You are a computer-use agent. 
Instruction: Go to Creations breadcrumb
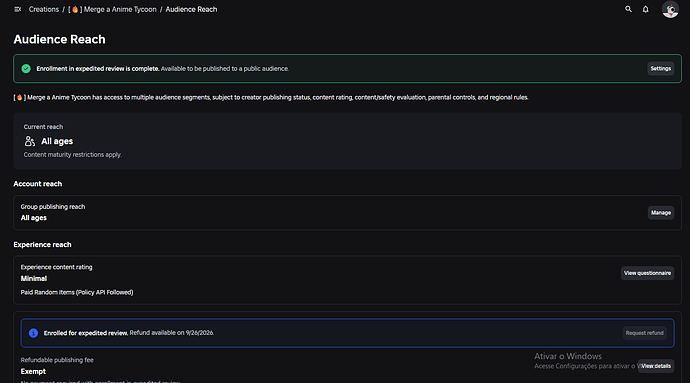tap(44, 9)
